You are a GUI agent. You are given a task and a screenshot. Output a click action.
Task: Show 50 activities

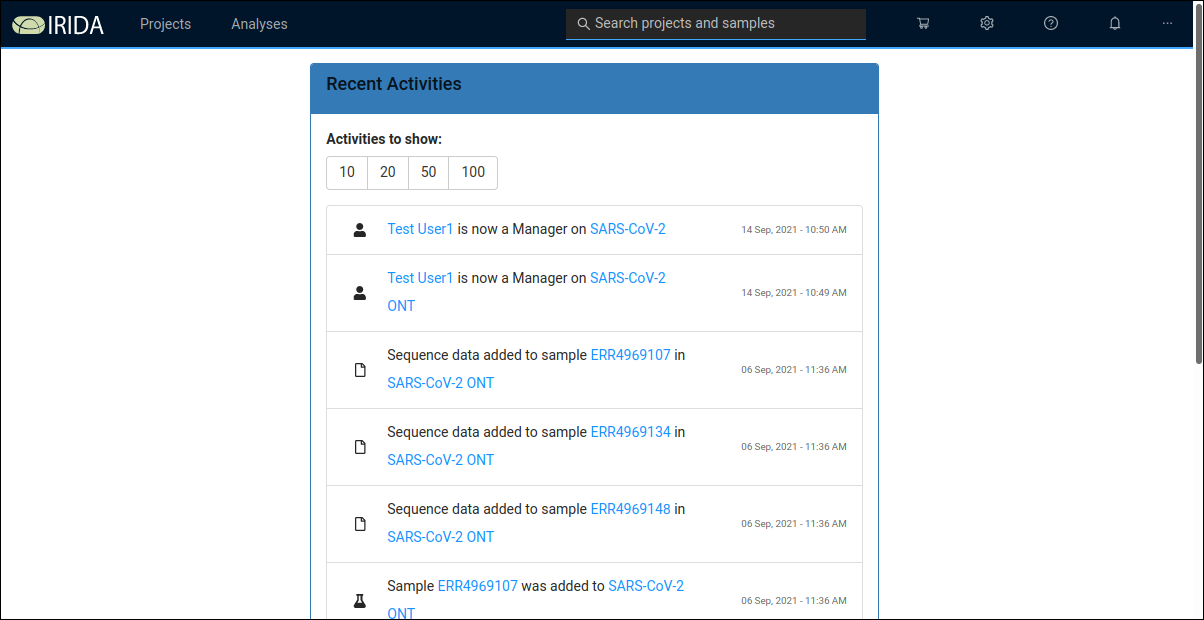click(429, 172)
